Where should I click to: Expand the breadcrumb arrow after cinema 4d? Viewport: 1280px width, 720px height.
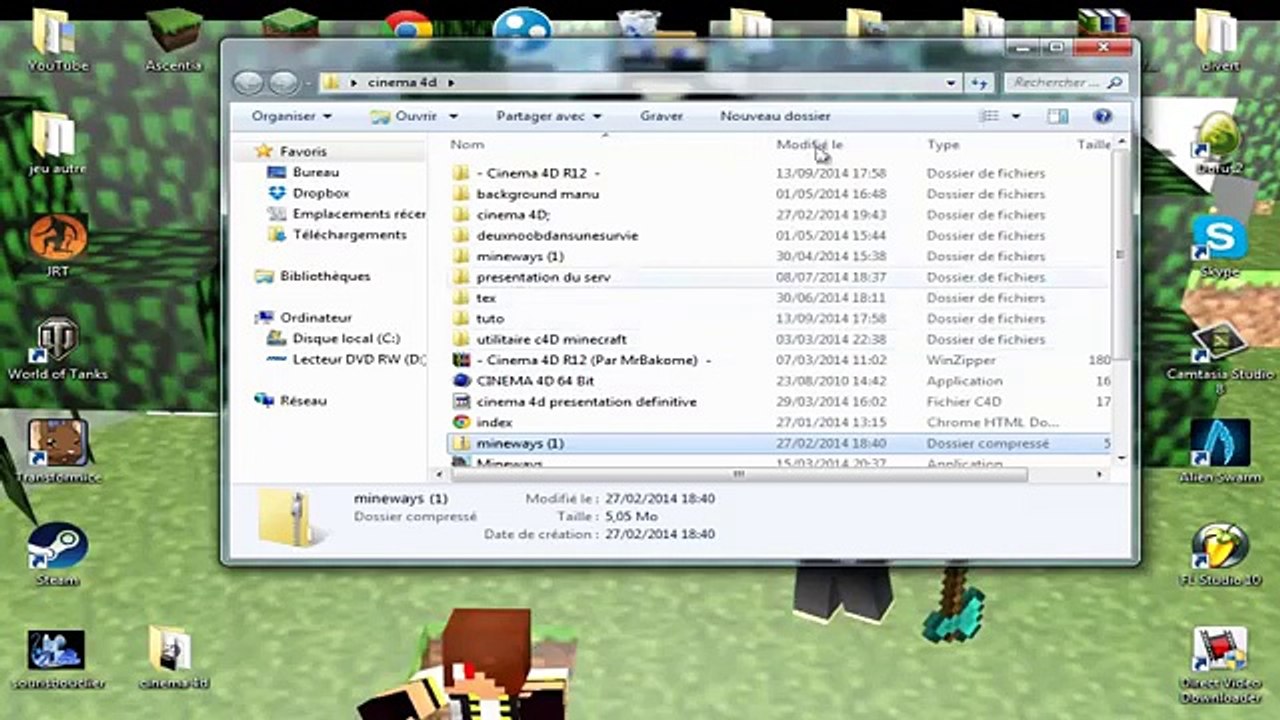(x=451, y=83)
